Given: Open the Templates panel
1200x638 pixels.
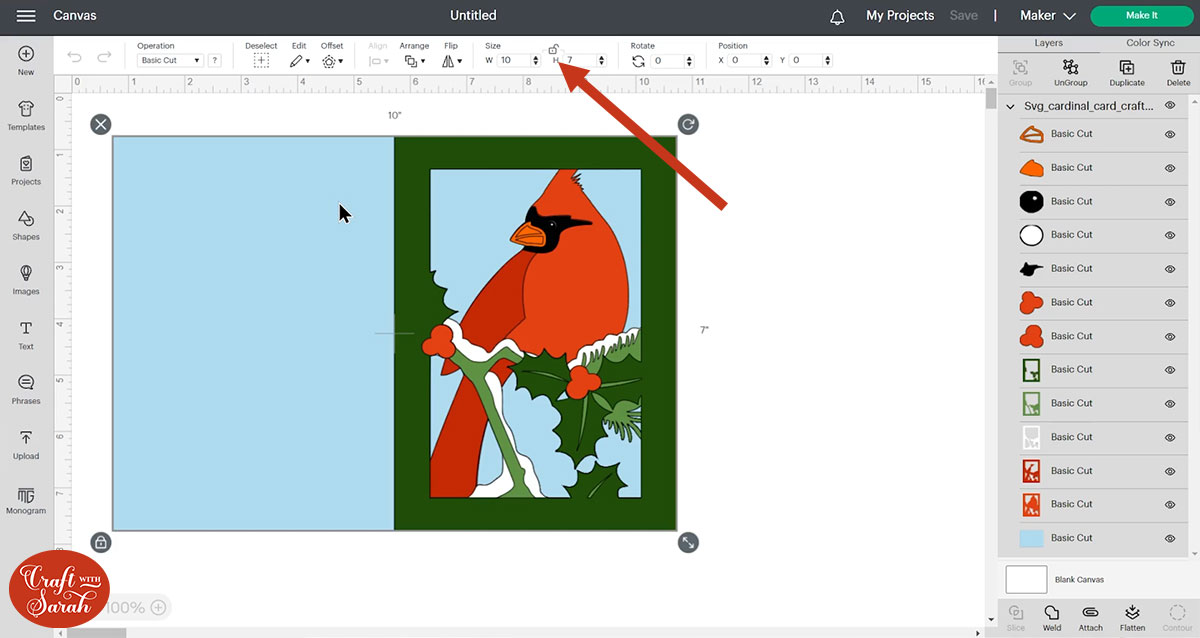Looking at the screenshot, I should [x=26, y=115].
